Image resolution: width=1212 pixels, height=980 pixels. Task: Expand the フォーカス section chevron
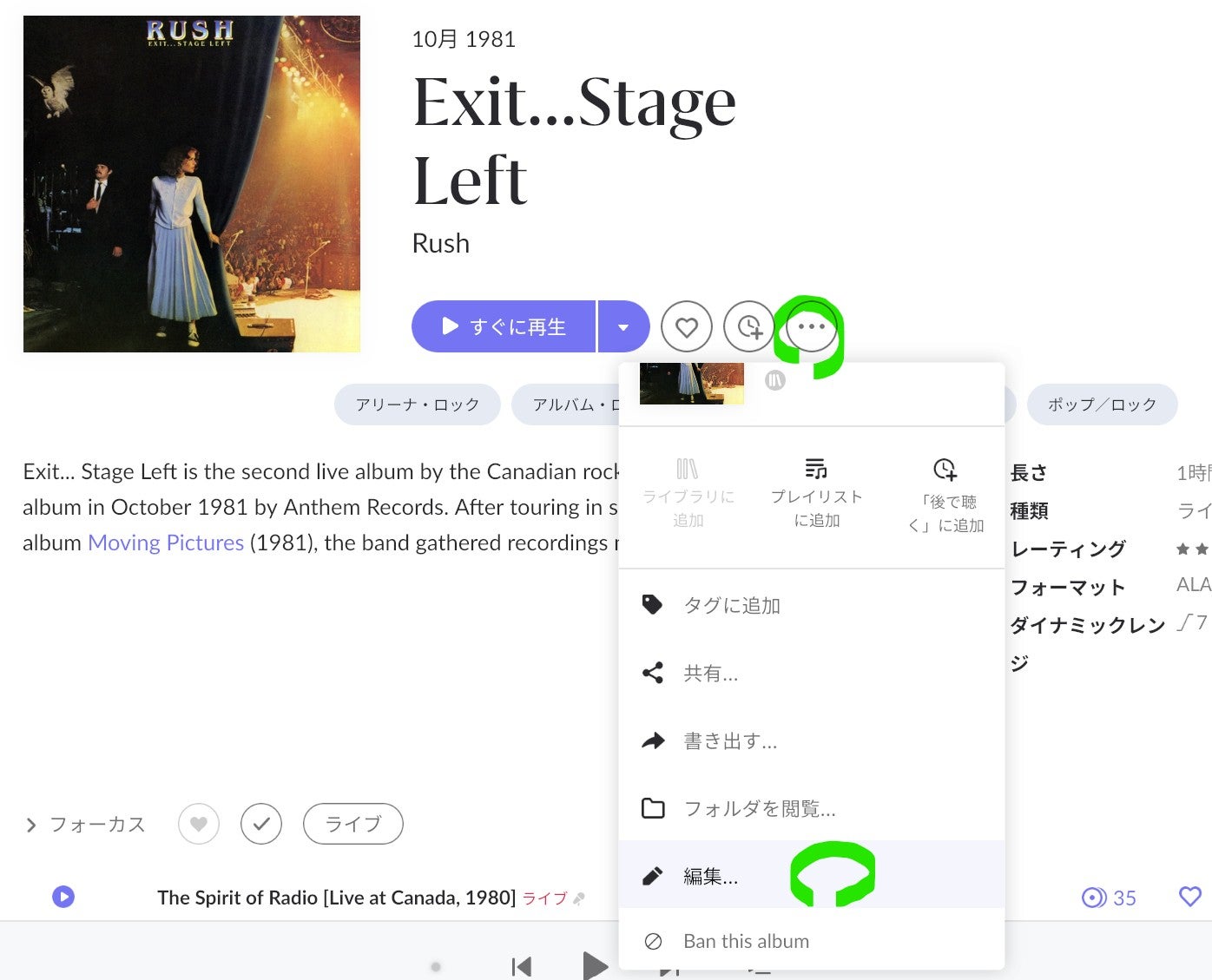pos(31,825)
